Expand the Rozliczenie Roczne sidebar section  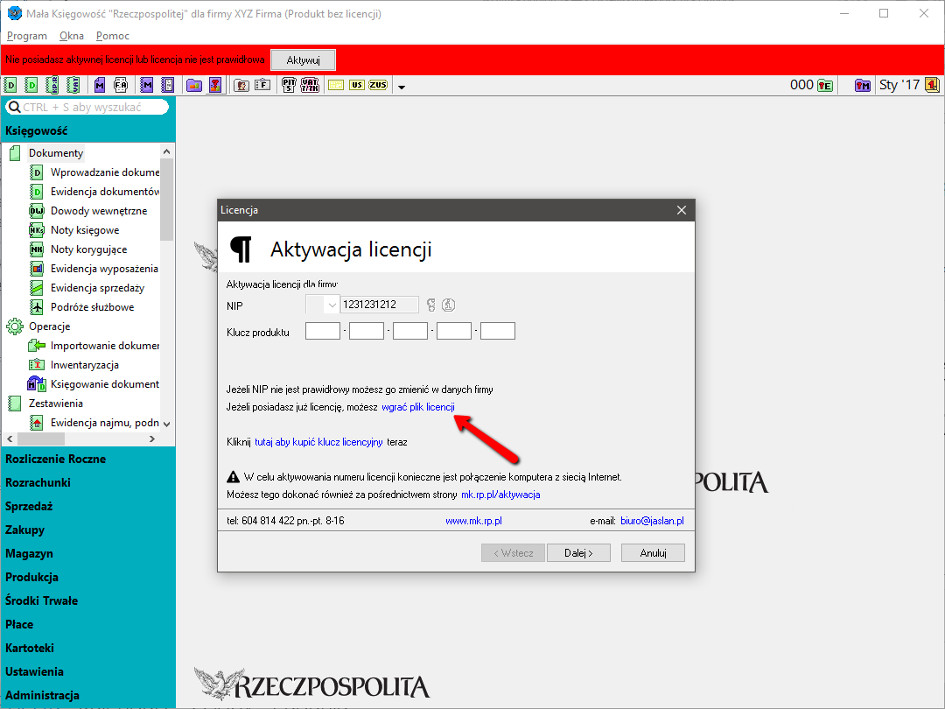[55, 459]
